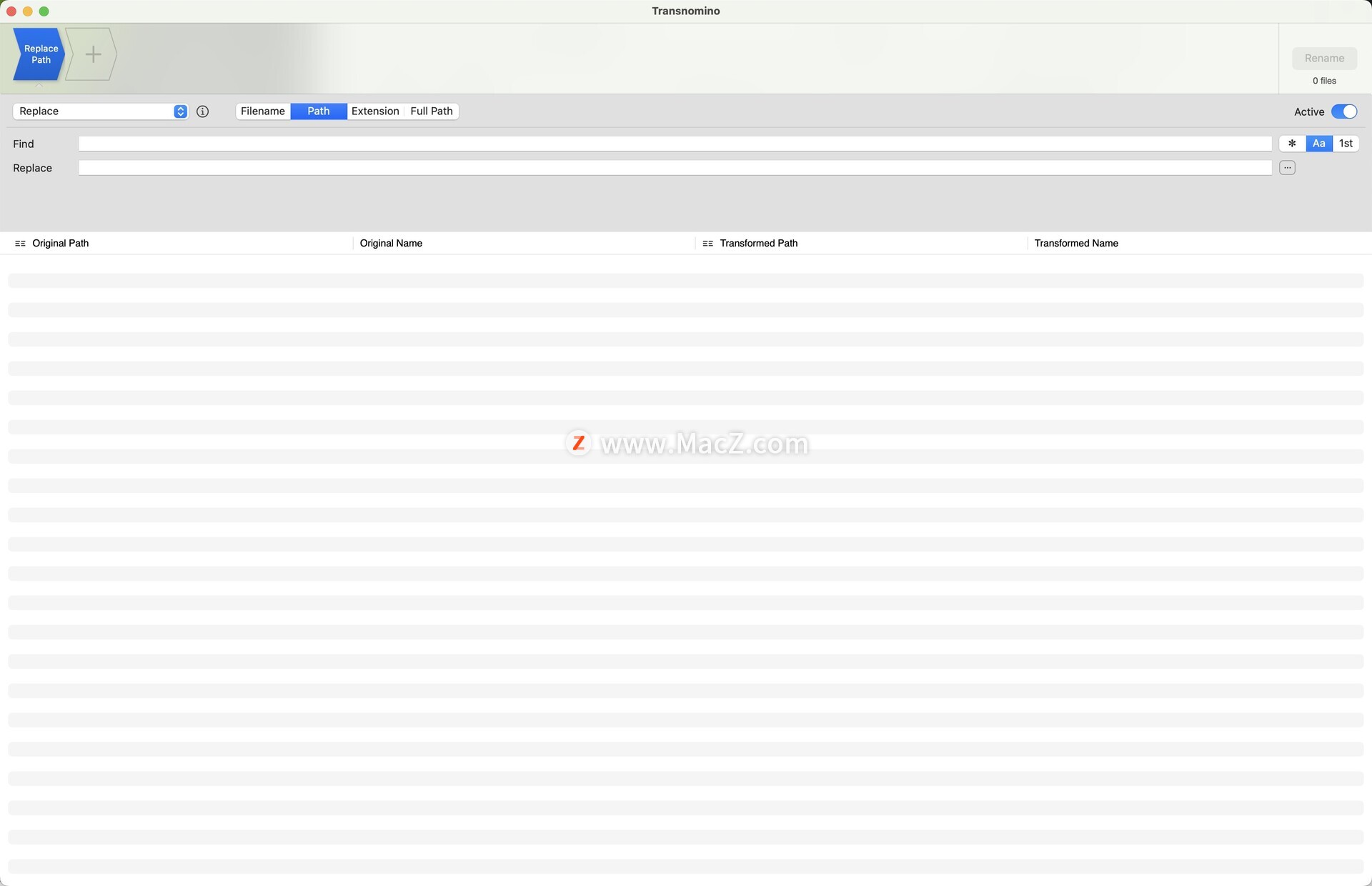Click the Find text field
1372x886 pixels.
(675, 144)
